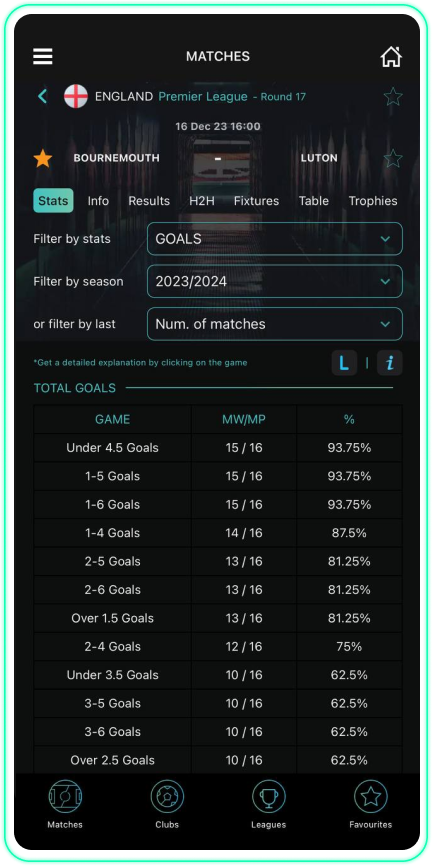Unfavourite Bournemouth with the orange star
This screenshot has height=866, width=432.
click(x=43, y=159)
